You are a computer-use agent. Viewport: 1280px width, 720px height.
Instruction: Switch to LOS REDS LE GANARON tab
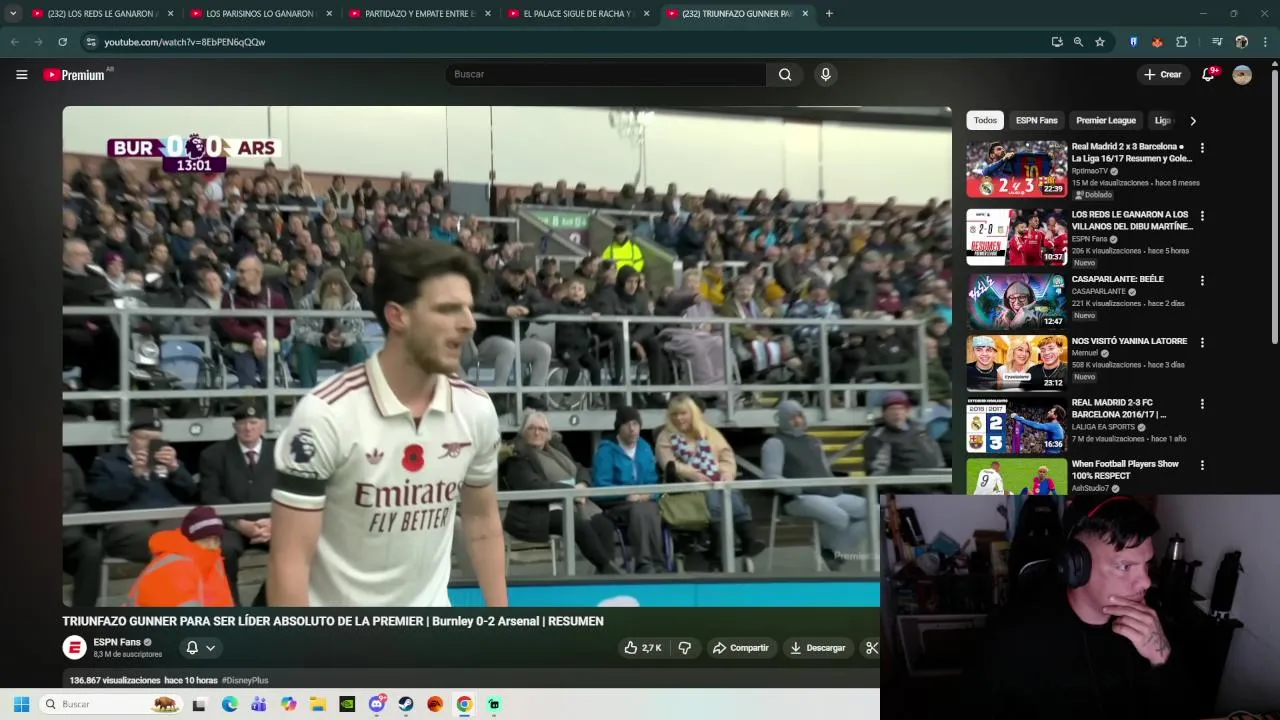pyautogui.click(x=101, y=14)
